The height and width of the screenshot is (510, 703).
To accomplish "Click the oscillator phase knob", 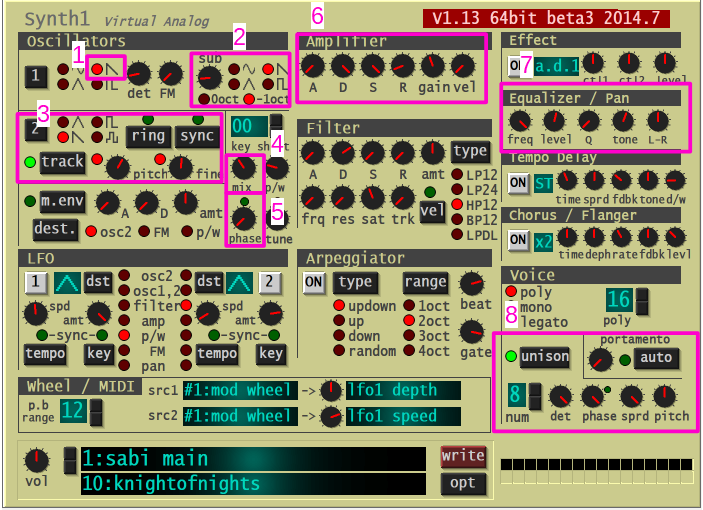I will (x=244, y=219).
